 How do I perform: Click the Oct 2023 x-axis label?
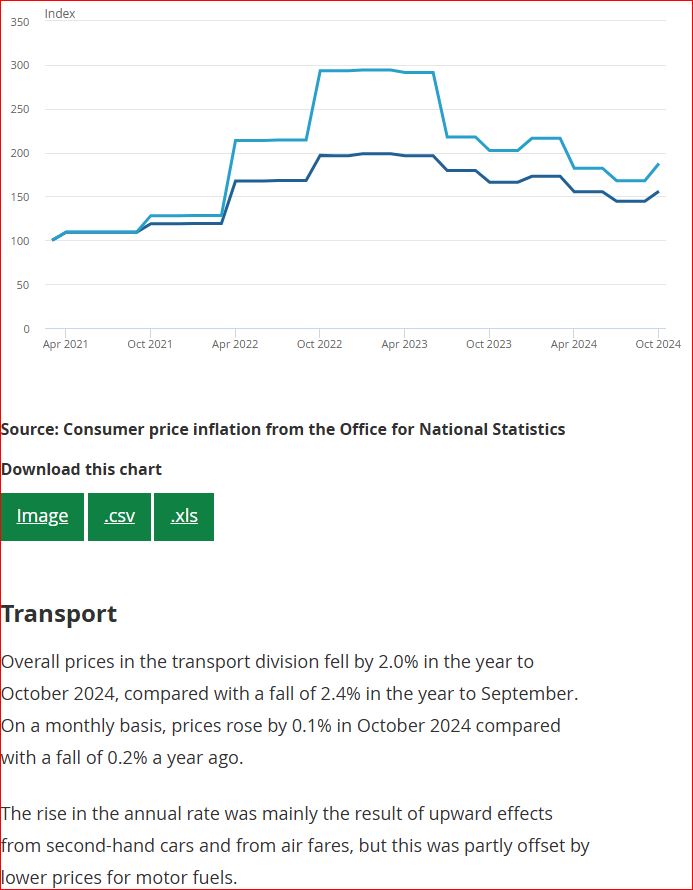(x=489, y=344)
